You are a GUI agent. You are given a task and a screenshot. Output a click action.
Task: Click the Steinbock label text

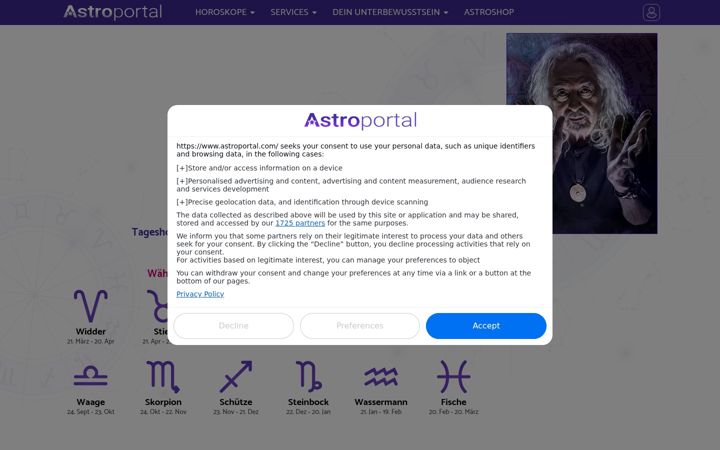click(308, 402)
